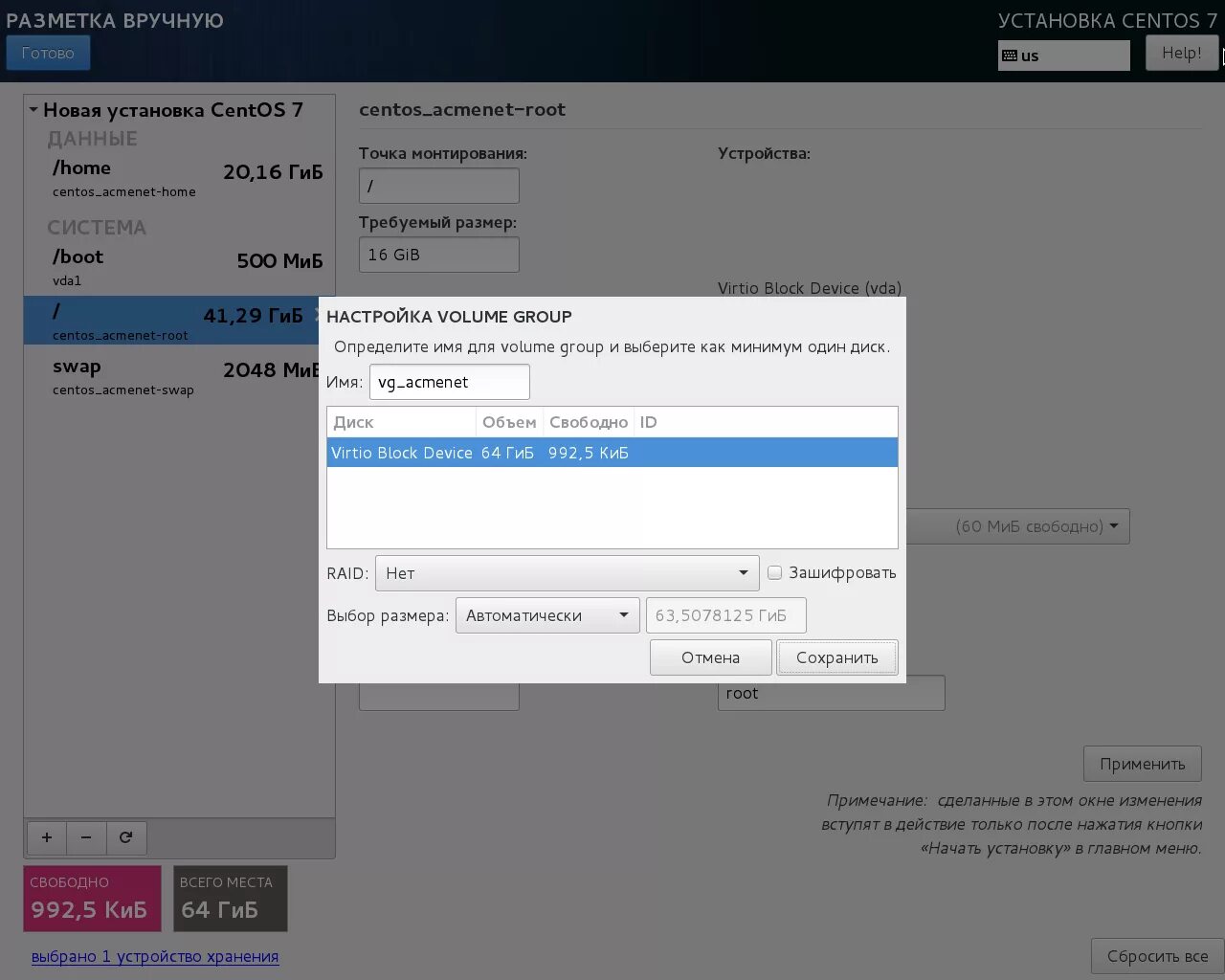The height and width of the screenshot is (980, 1225).
Task: Click the Готово button
Action: point(48,53)
